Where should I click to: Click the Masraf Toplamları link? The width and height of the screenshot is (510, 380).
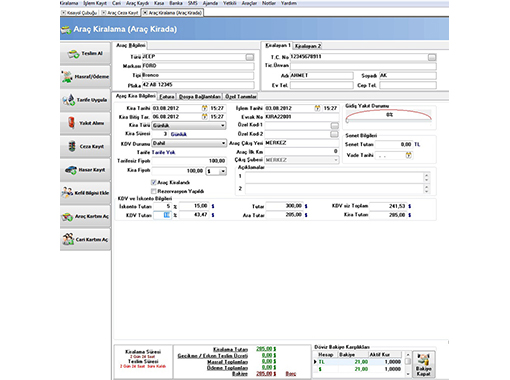click(228, 362)
